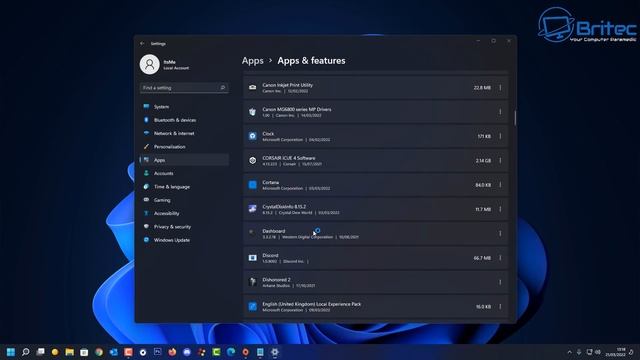Click the Dishonored 2 app icon
Viewport: 640px width, 360px height.
click(253, 282)
